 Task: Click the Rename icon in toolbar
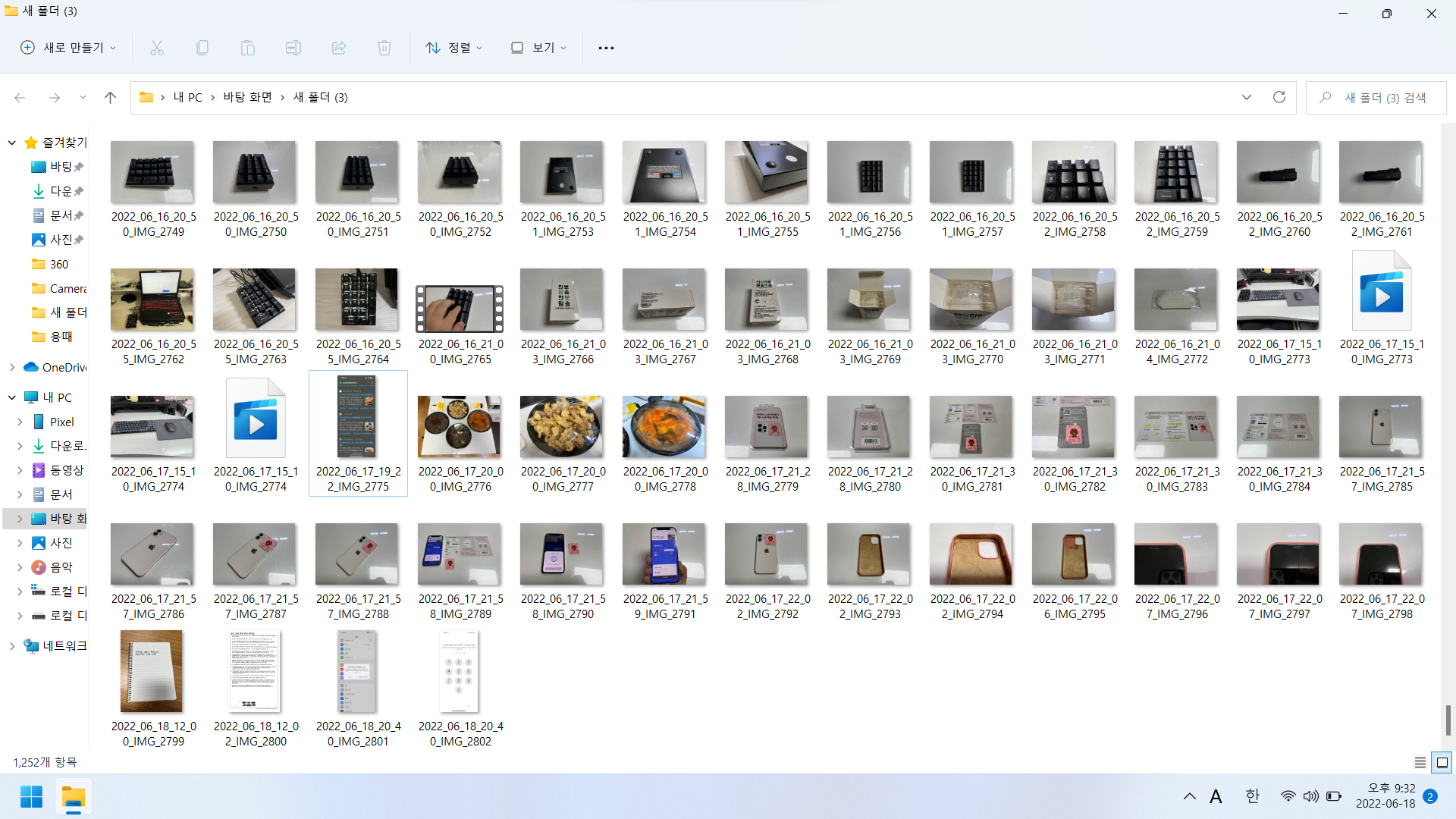click(293, 48)
